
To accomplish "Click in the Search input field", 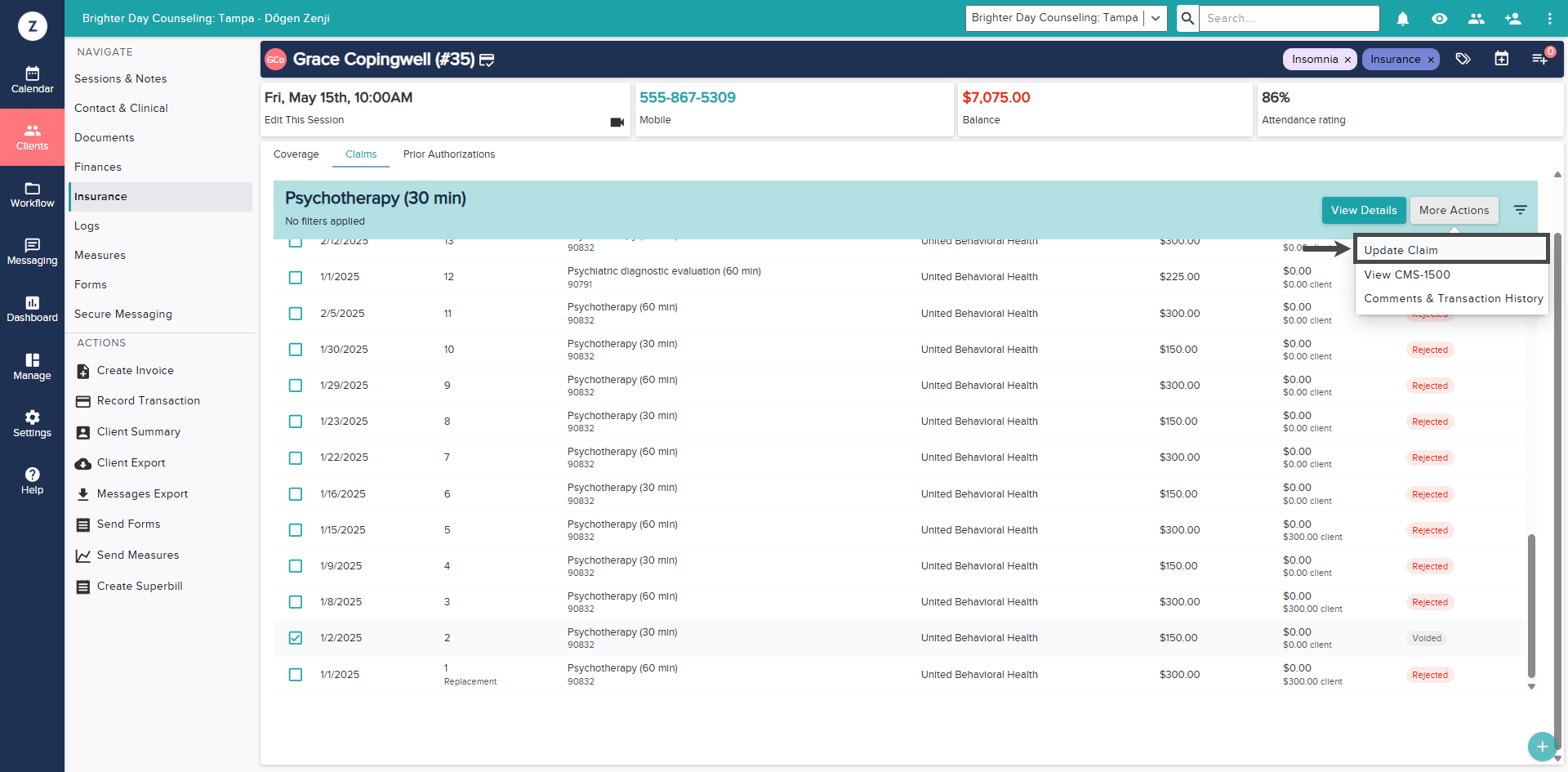I will click(x=1290, y=18).
